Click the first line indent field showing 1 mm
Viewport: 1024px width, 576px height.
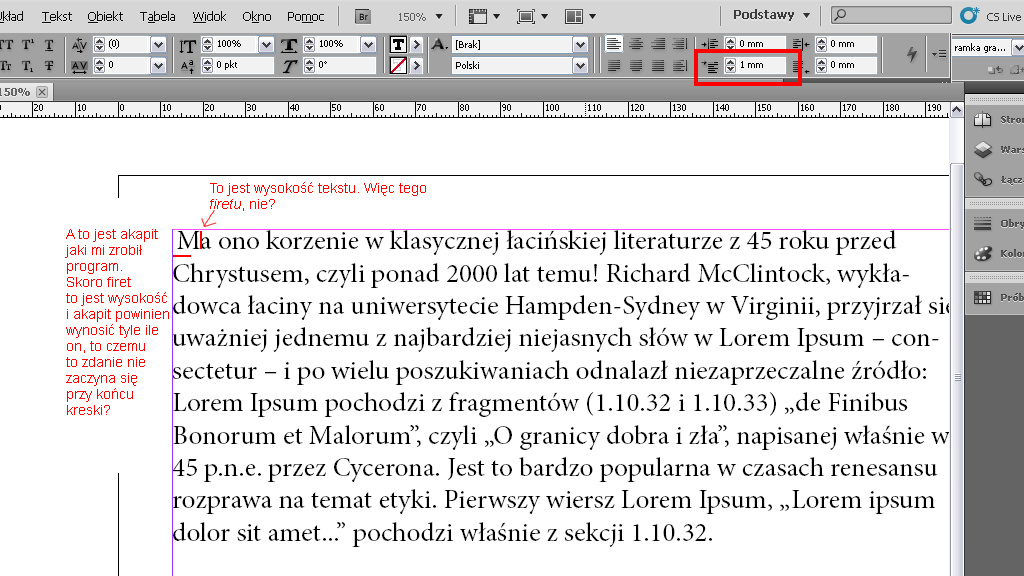click(x=762, y=65)
